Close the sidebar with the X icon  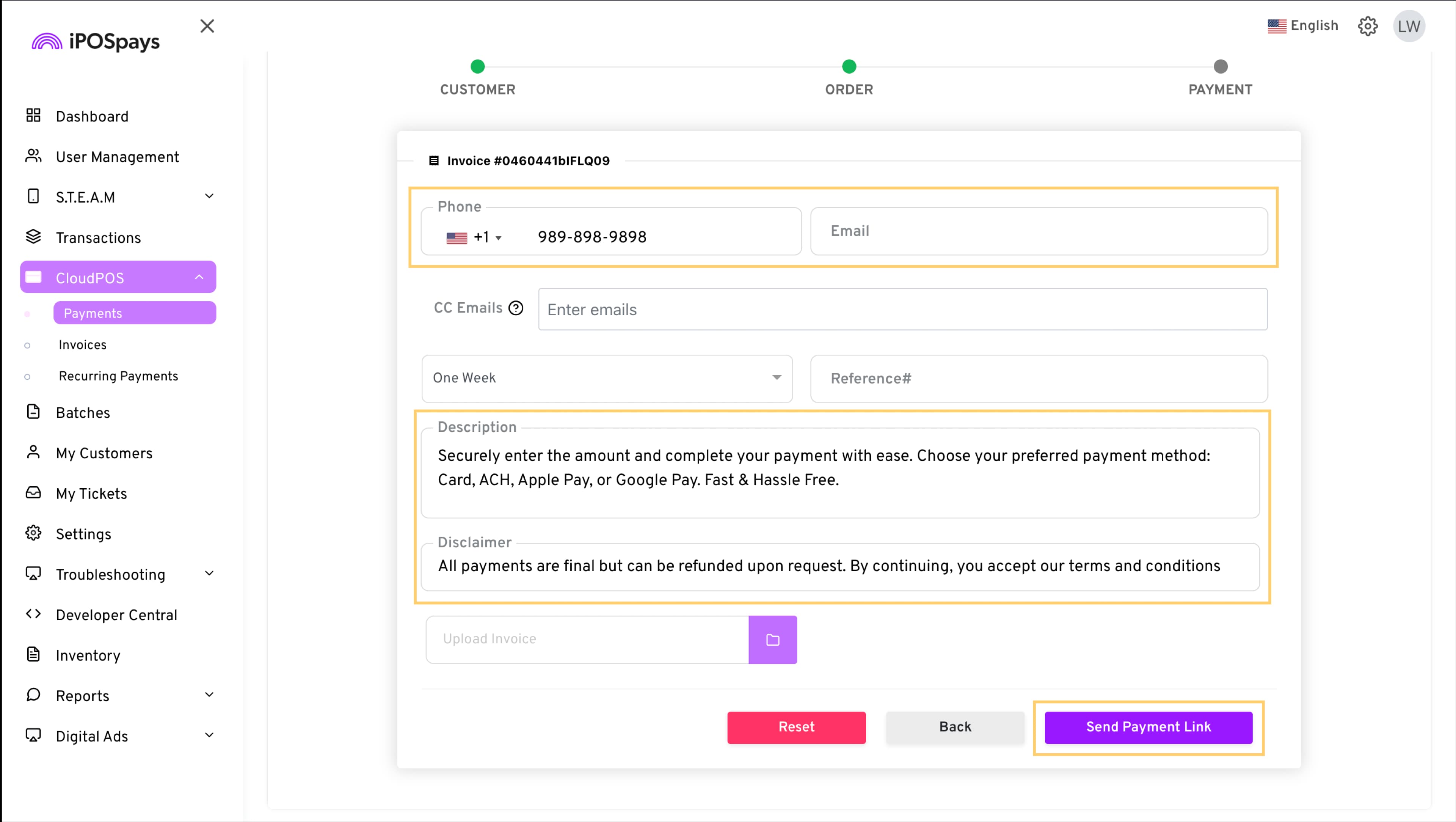(207, 26)
